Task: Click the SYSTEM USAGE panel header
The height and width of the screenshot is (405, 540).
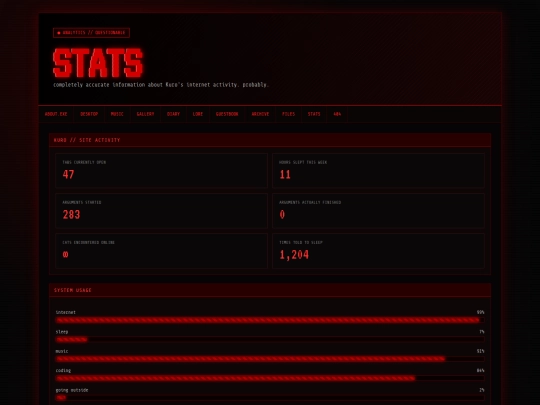Action: coord(270,290)
